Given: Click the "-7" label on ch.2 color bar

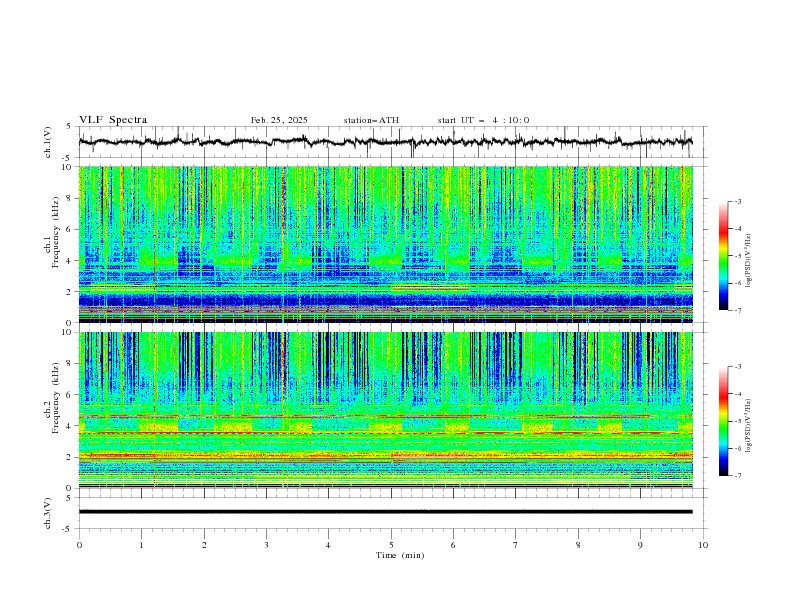Looking at the screenshot, I should coord(737,475).
